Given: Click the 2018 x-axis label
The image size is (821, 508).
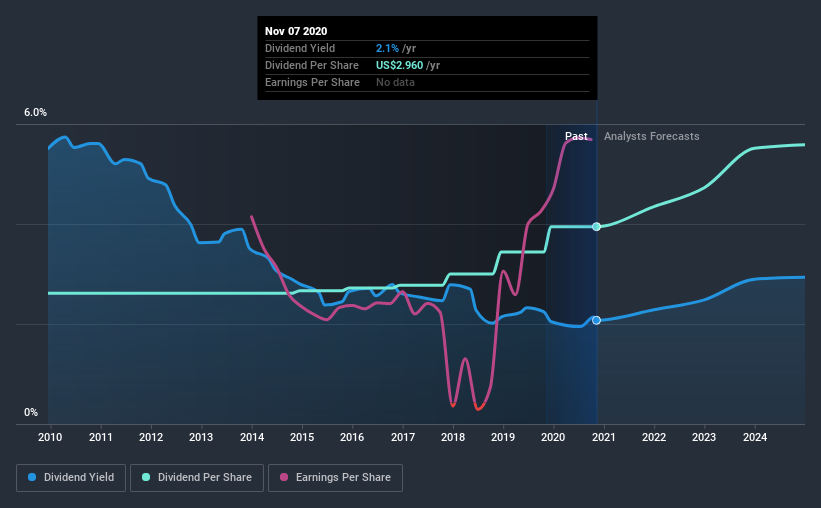Looking at the screenshot, I should tap(453, 437).
